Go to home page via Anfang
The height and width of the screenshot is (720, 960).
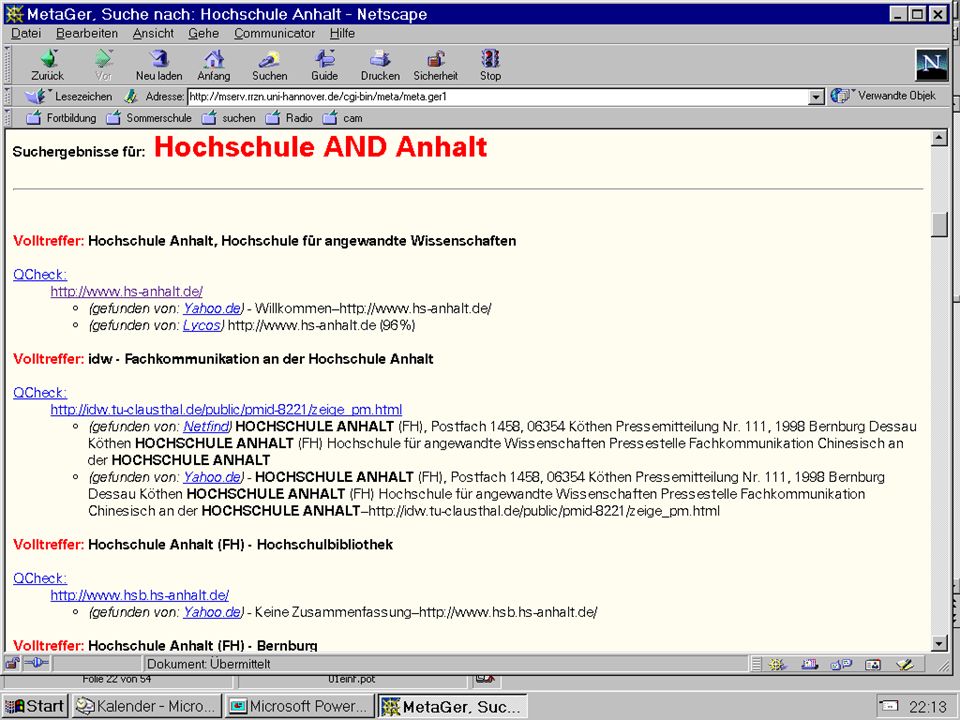(x=214, y=65)
